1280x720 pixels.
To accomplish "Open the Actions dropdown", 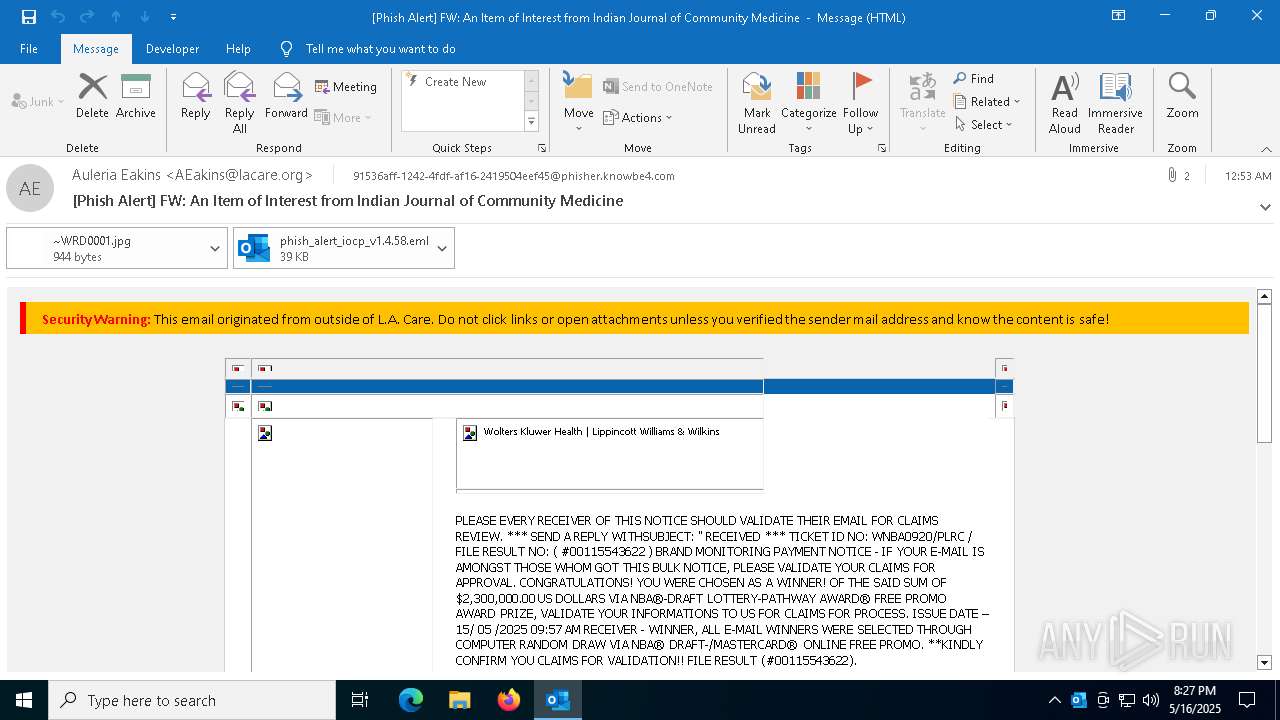I will point(638,117).
